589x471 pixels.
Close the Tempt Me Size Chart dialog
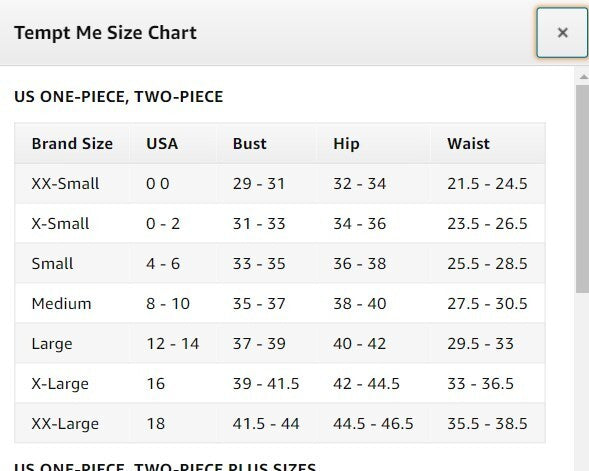[562, 33]
